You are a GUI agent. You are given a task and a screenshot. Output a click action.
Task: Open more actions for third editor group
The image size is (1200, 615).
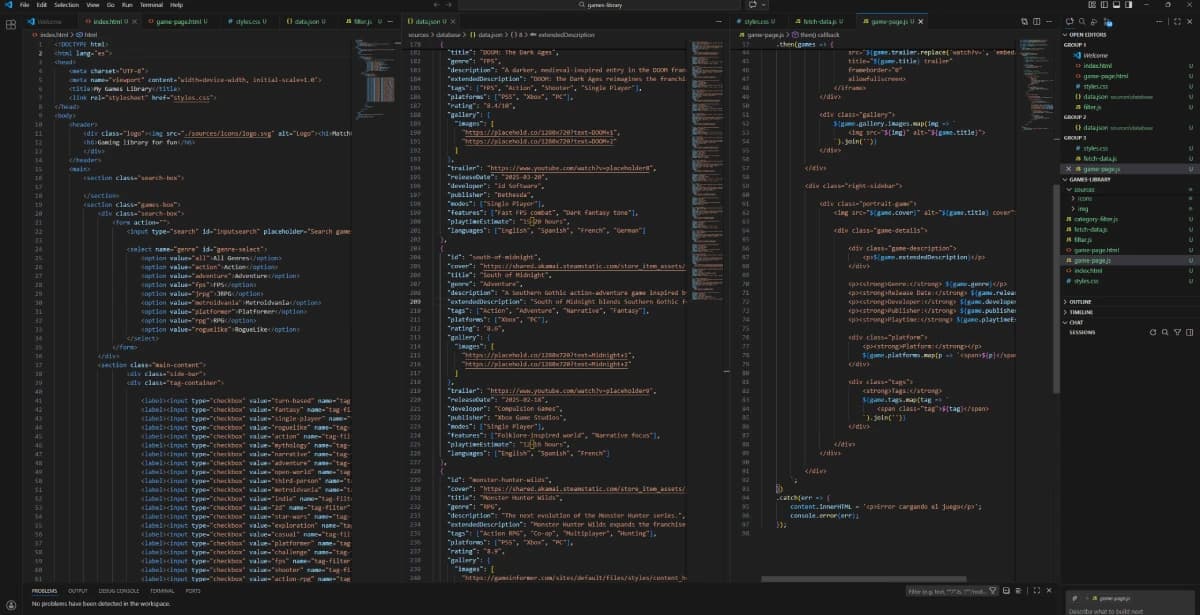(1047, 21)
